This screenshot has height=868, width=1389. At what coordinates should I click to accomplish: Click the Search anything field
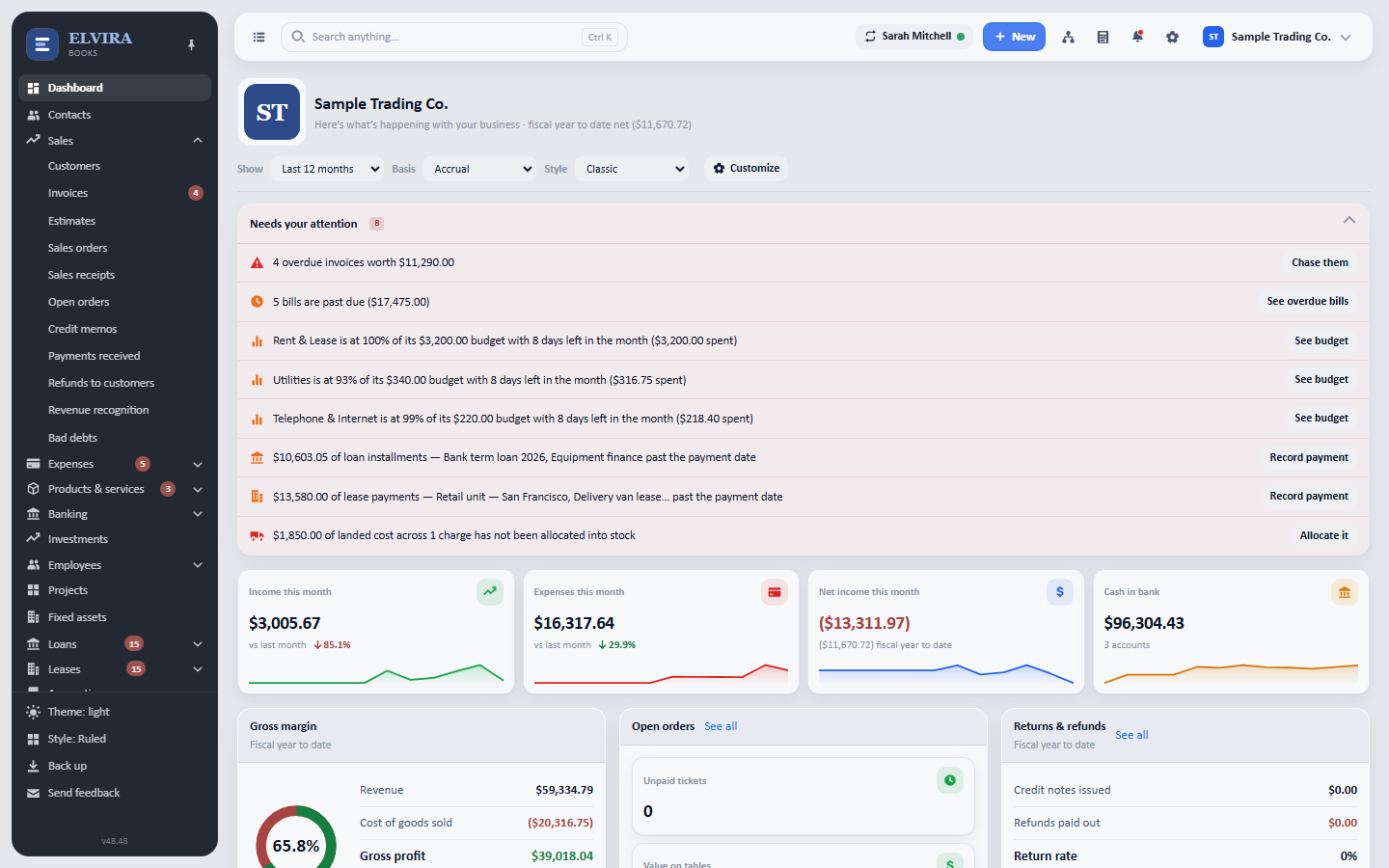[454, 37]
